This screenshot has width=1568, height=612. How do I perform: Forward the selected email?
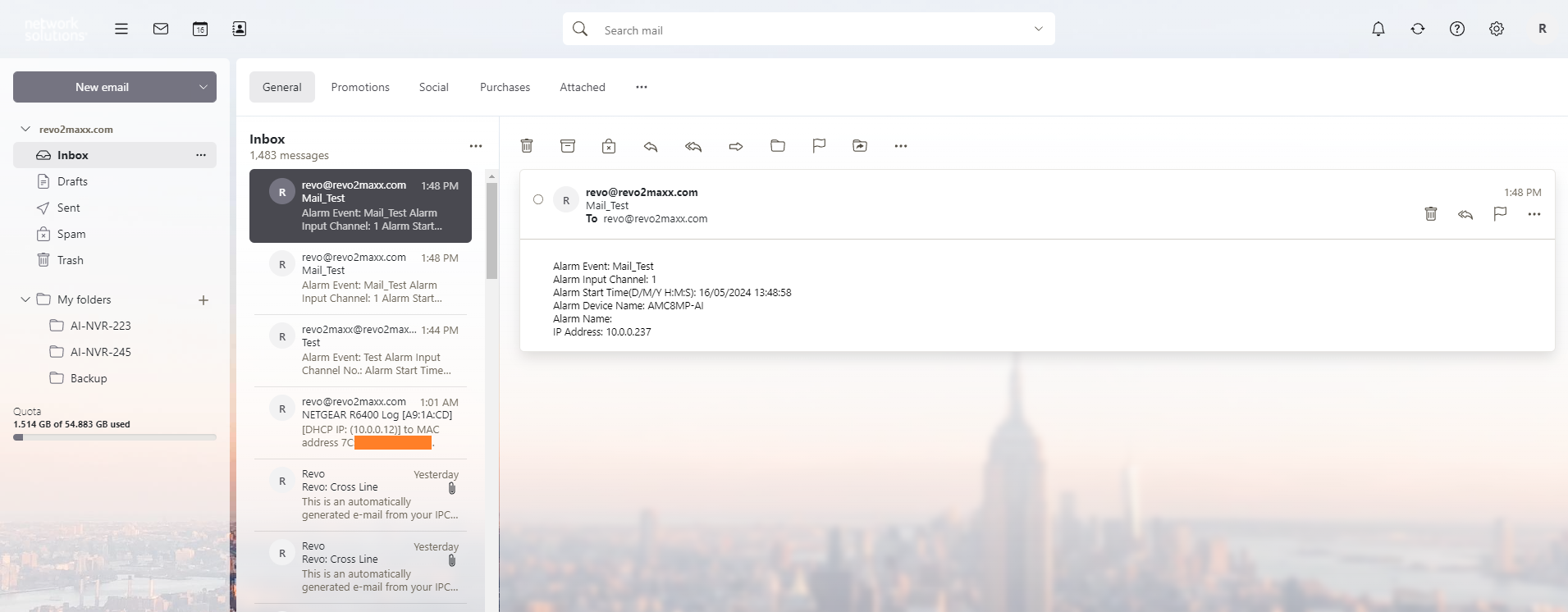[x=736, y=146]
